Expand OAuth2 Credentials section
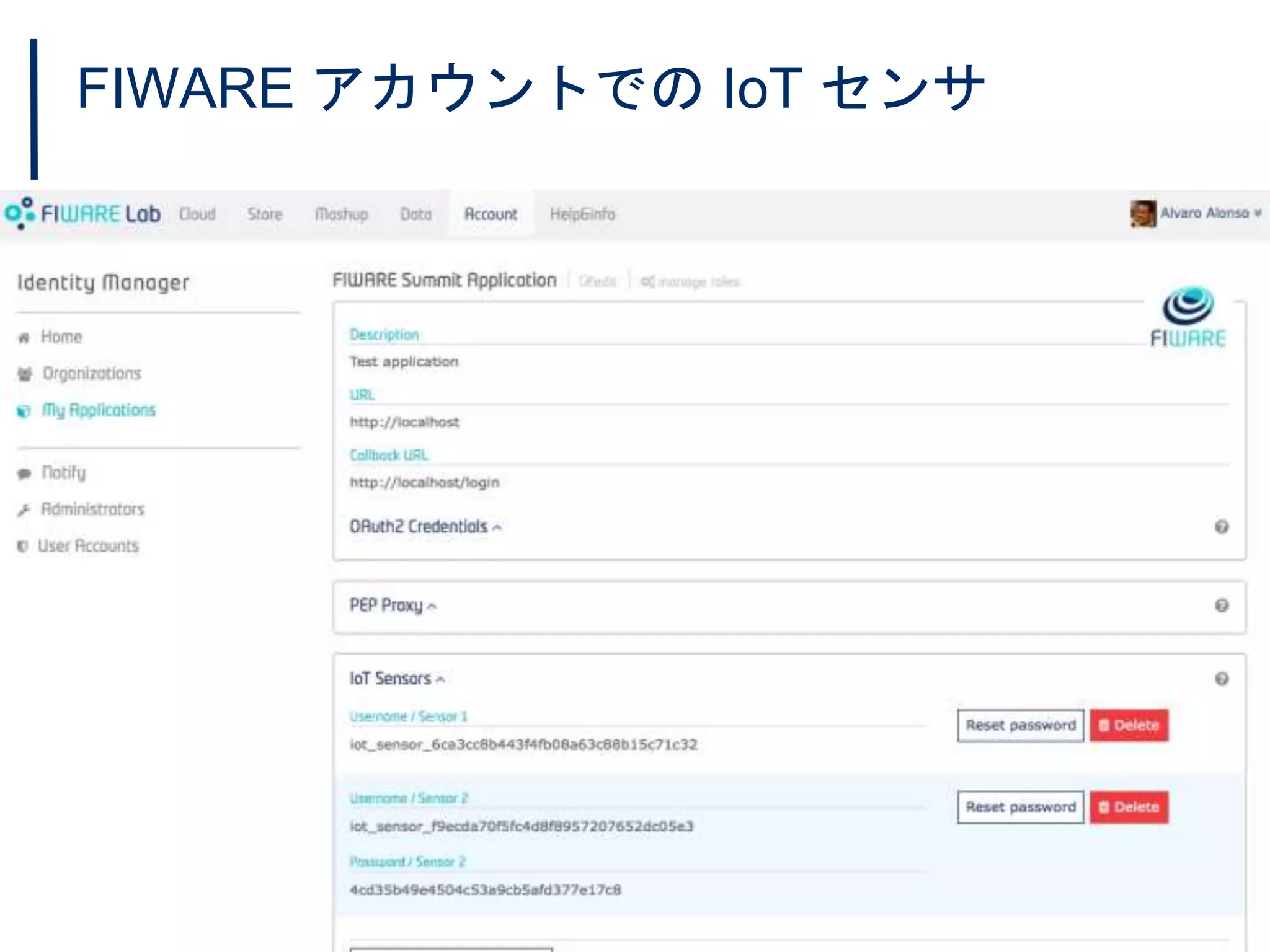 point(425,527)
